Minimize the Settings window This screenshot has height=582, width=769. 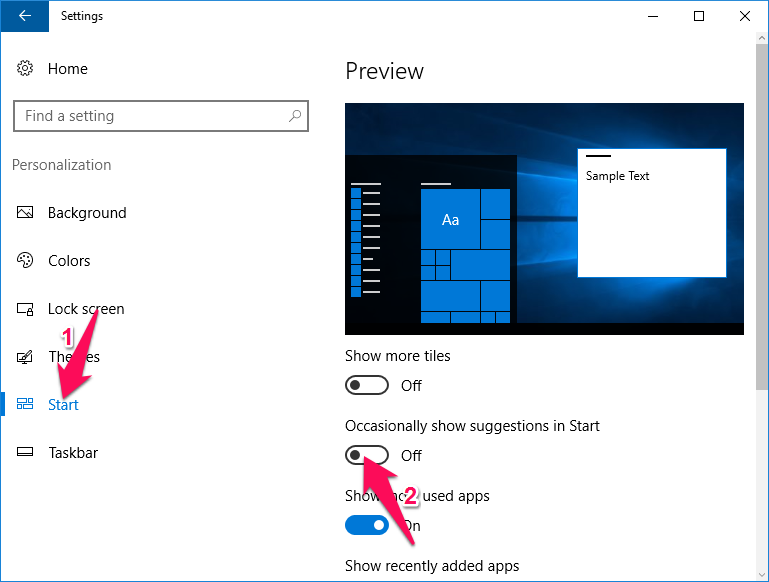653,16
